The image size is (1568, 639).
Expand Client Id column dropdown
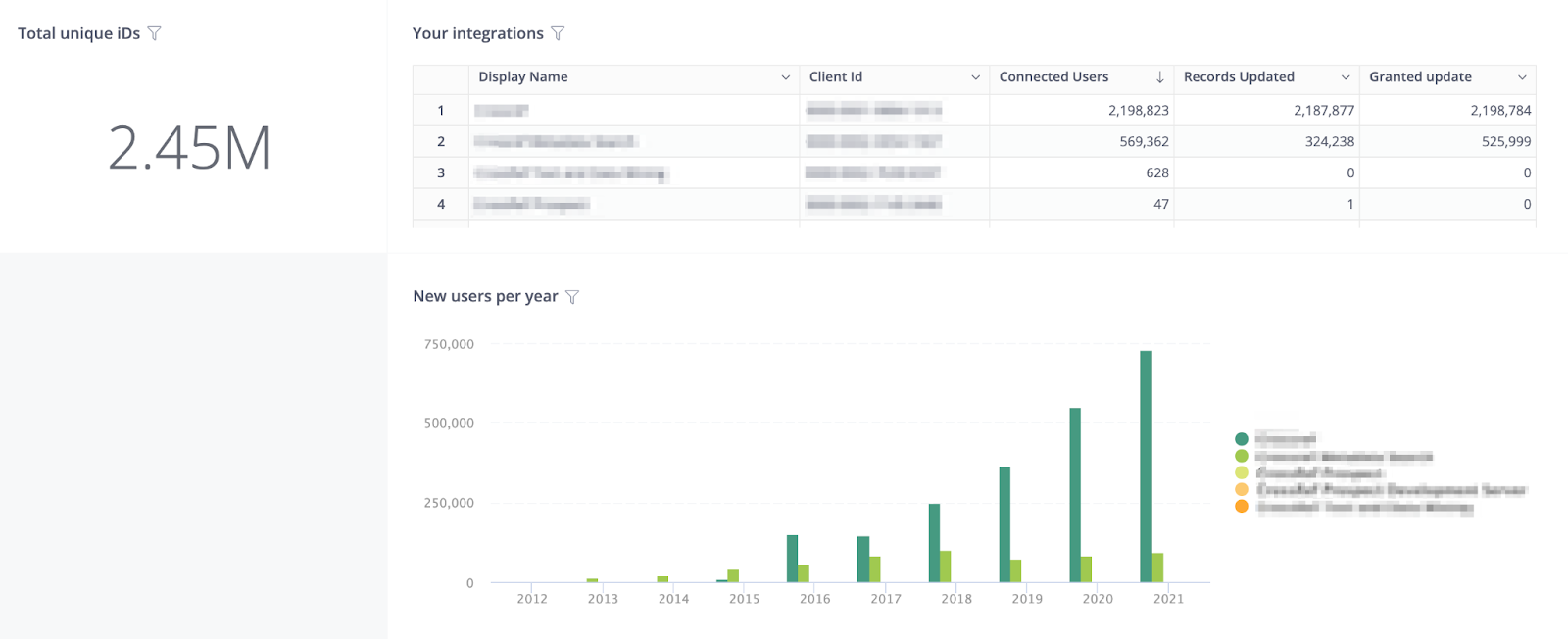coord(975,77)
